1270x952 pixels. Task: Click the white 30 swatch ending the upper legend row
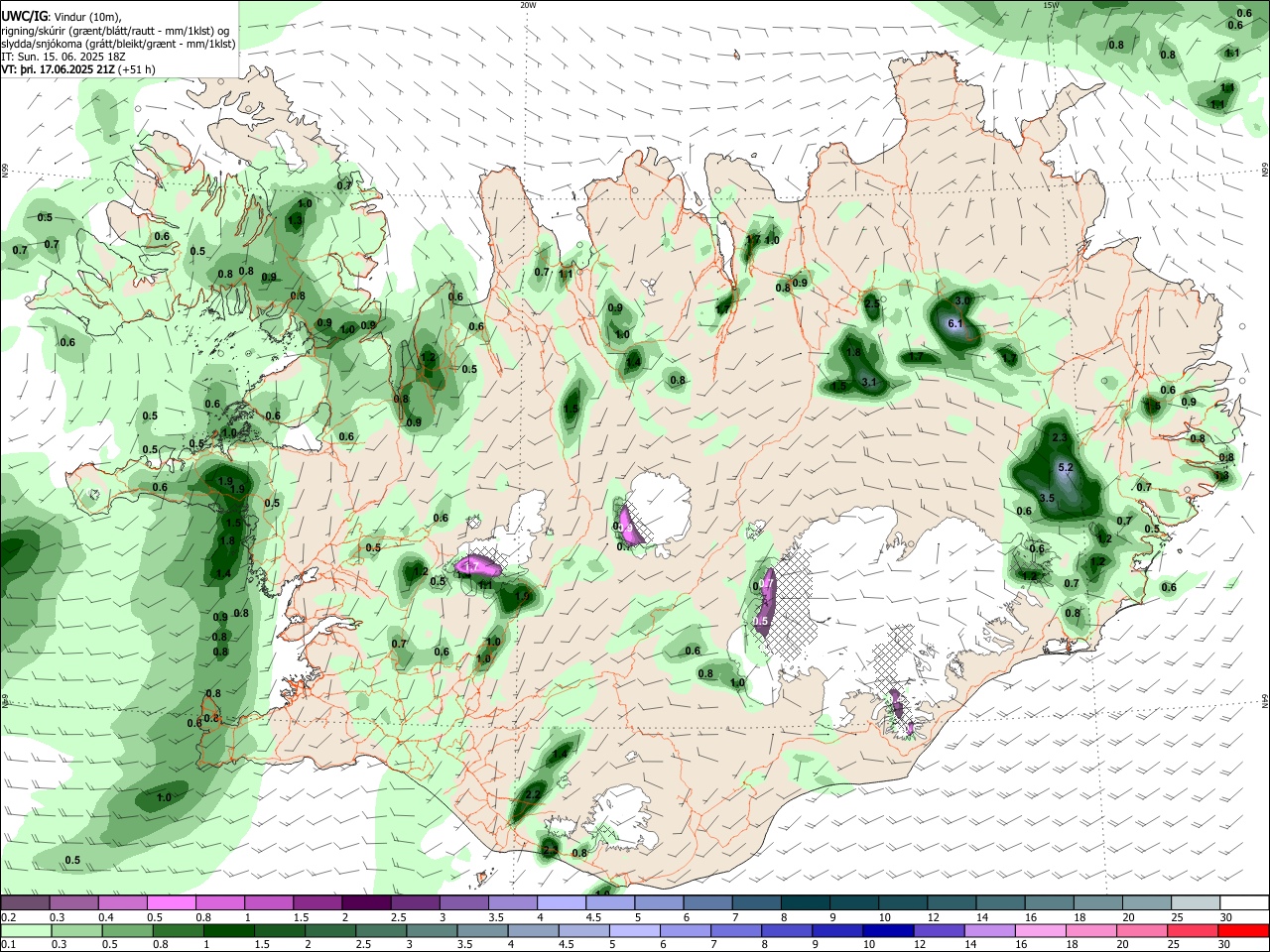1244,903
